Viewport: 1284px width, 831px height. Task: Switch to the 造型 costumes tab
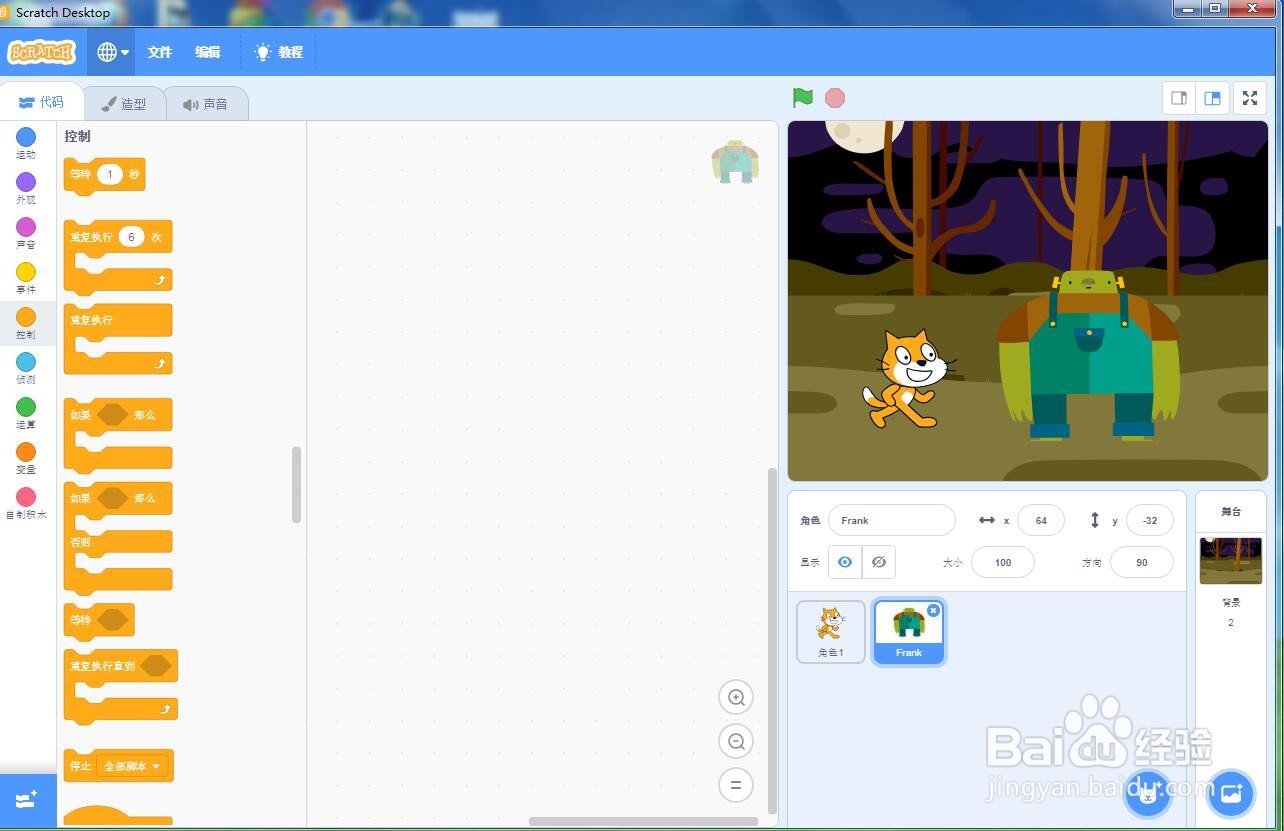pyautogui.click(x=124, y=104)
